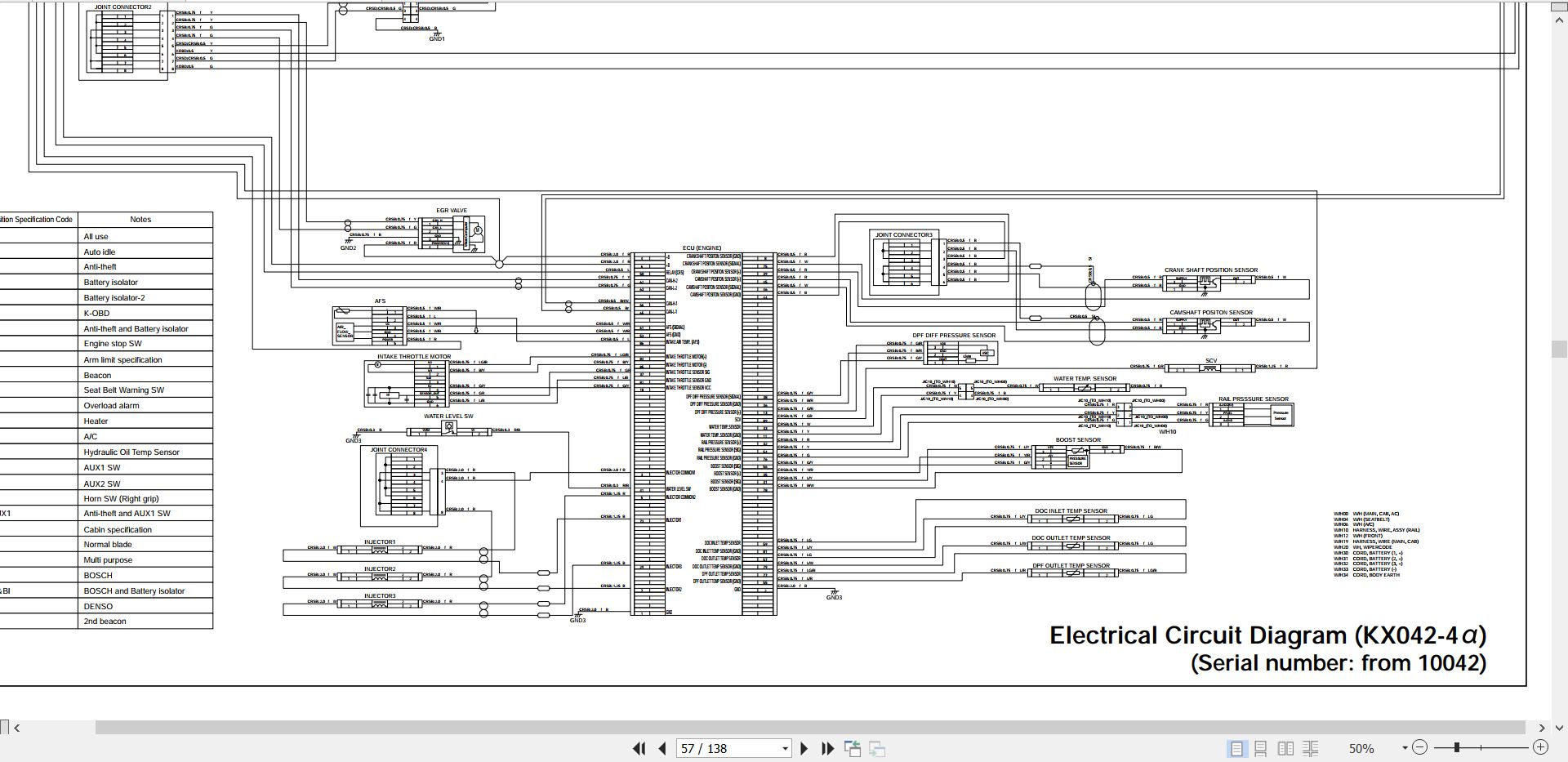
Task: Click the zoom out minus button
Action: (x=1420, y=747)
